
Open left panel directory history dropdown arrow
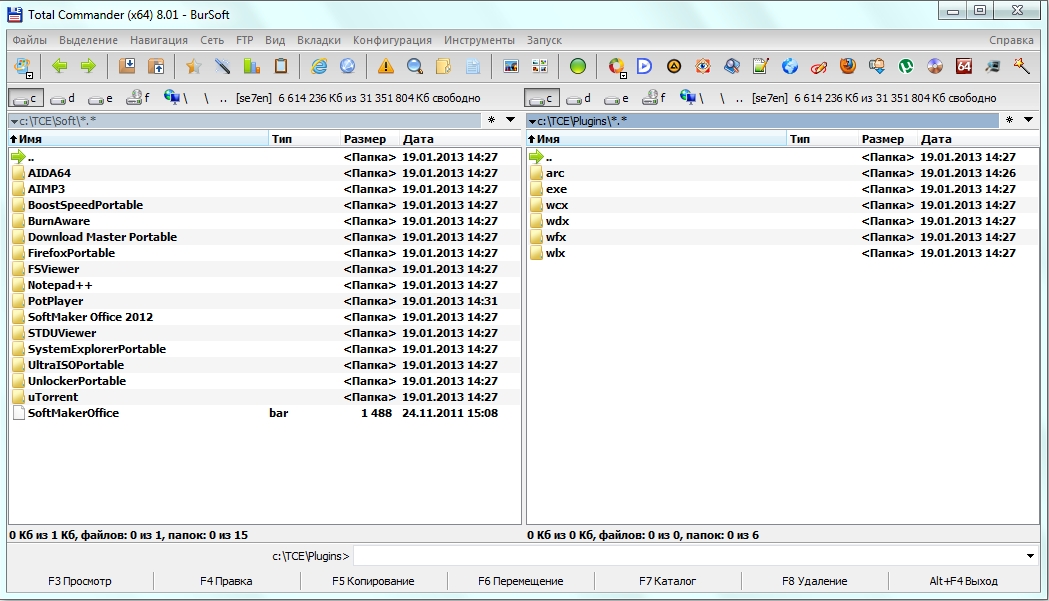click(511, 120)
